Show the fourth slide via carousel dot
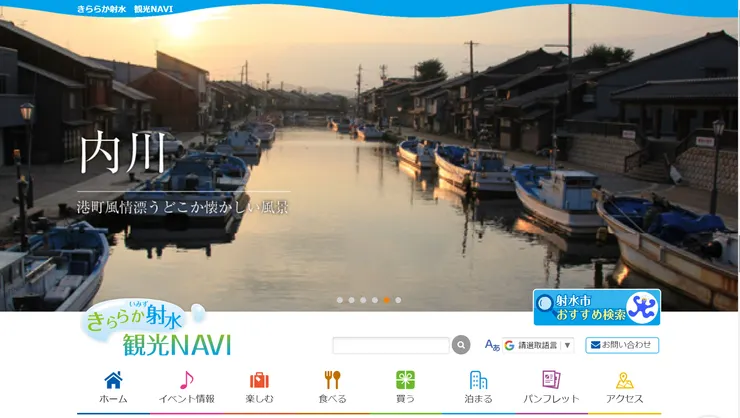 pos(375,300)
